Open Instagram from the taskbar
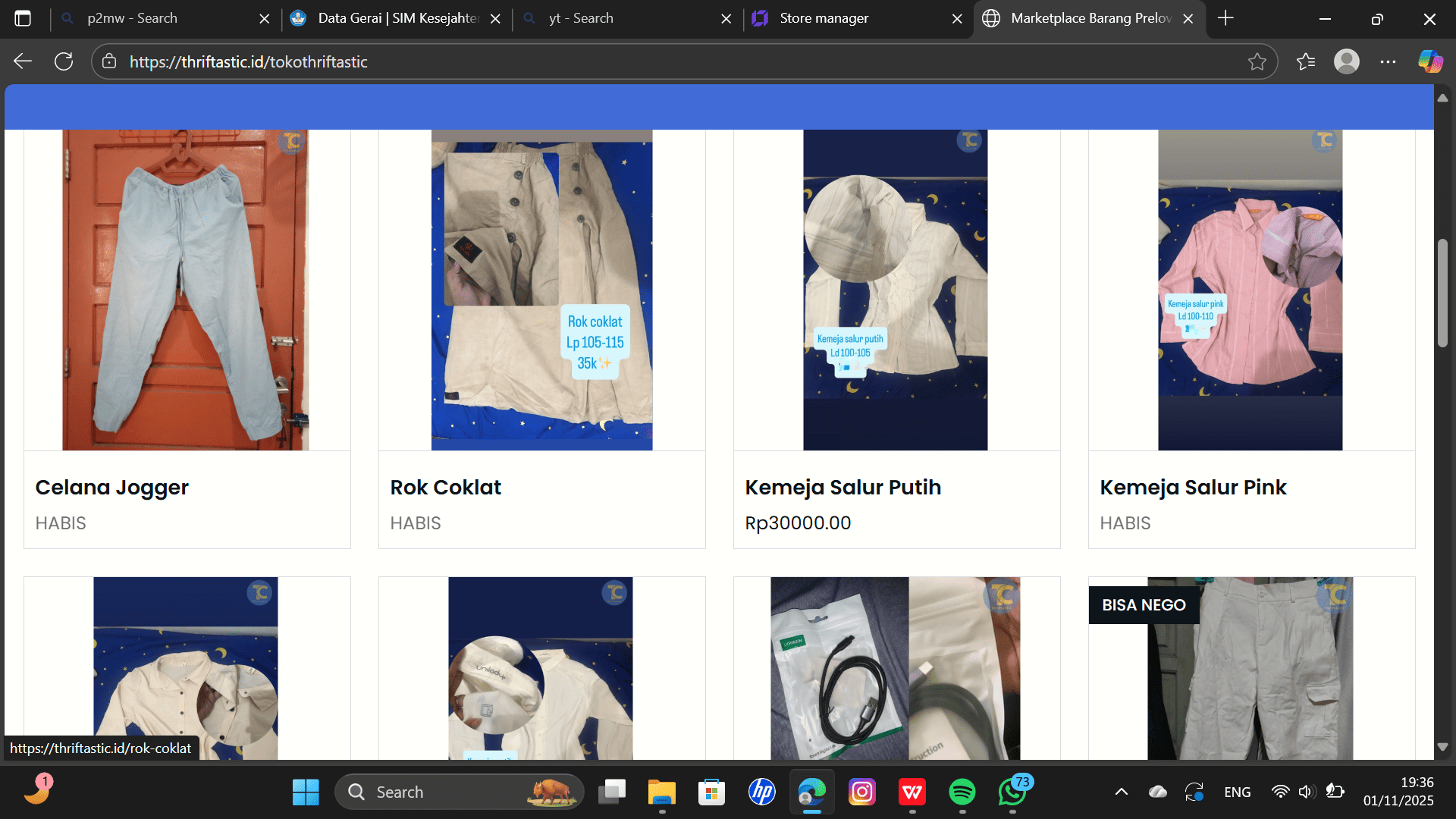This screenshot has width=1456, height=819. pos(862,792)
